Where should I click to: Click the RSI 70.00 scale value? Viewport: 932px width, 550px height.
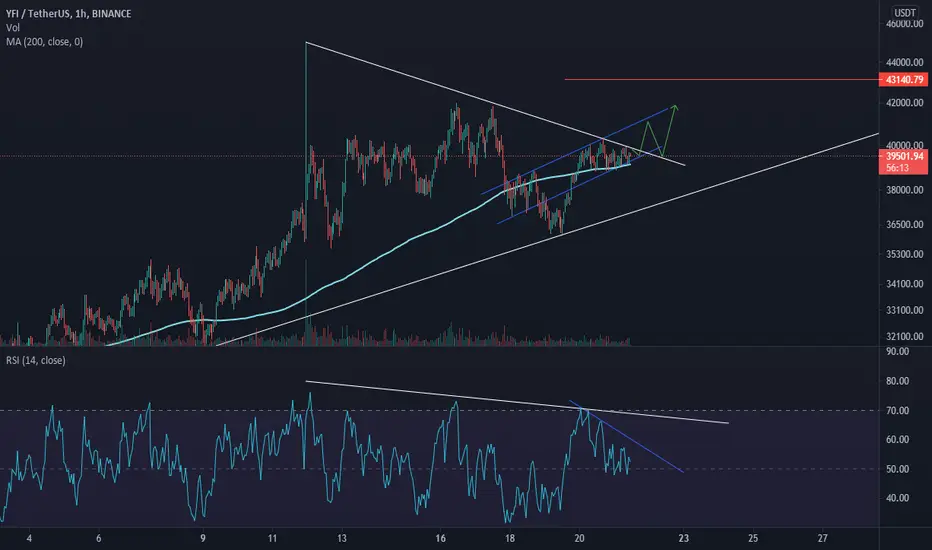click(898, 411)
